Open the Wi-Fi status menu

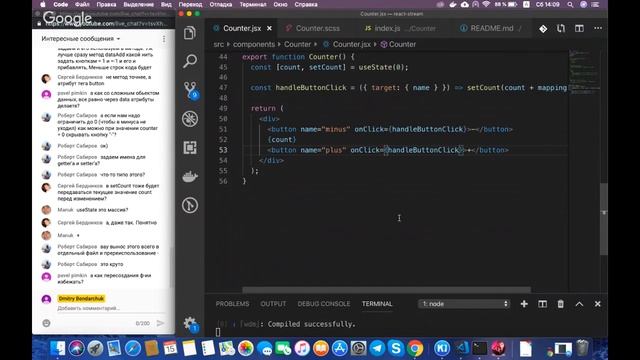[486, 4]
